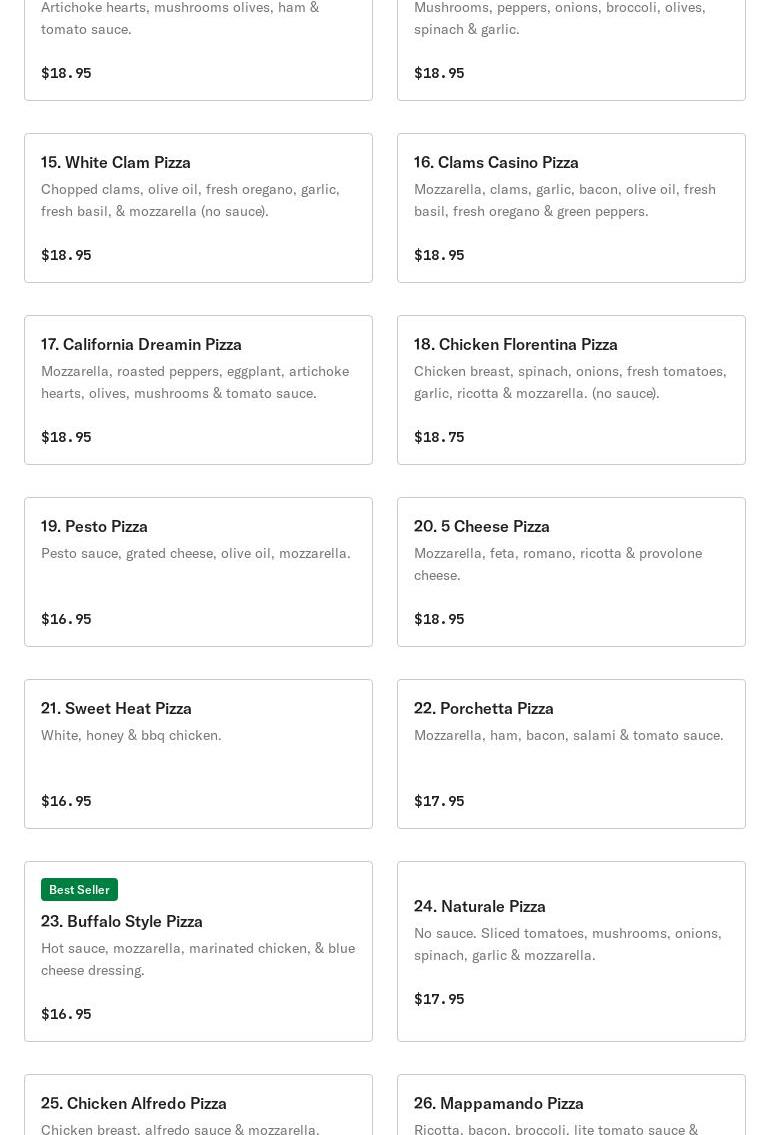This screenshot has width=770, height=1135.
Task: Open 18. Chicken Florentina Pizza details
Action: 571,389
